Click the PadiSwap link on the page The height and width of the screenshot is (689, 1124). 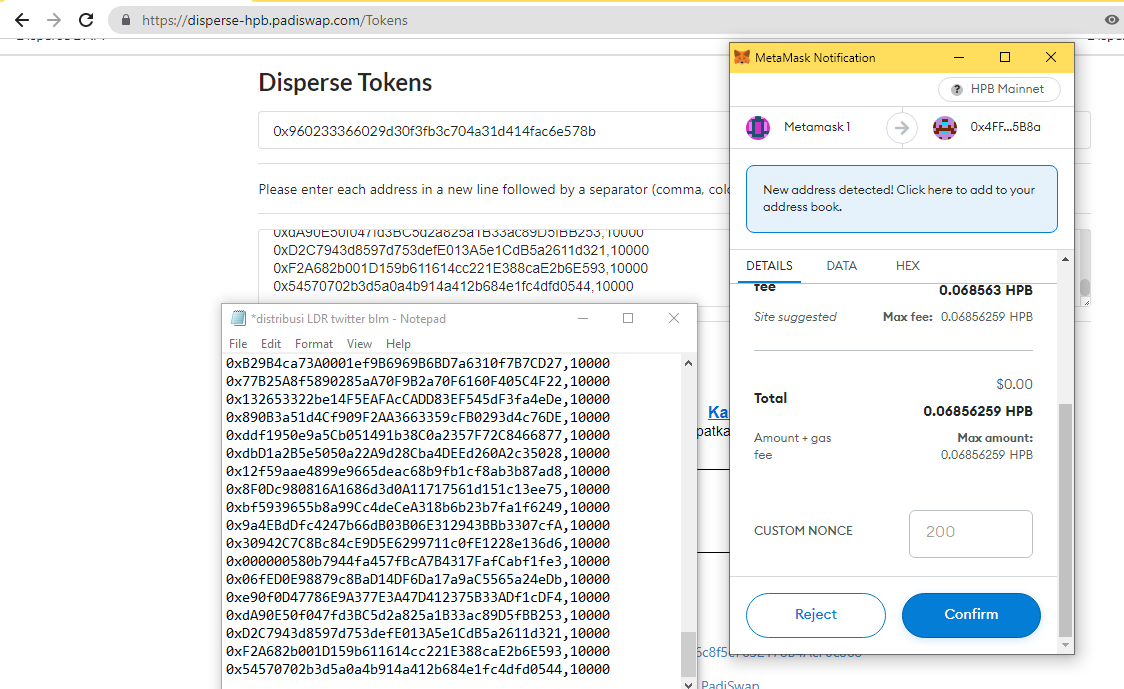click(x=730, y=684)
